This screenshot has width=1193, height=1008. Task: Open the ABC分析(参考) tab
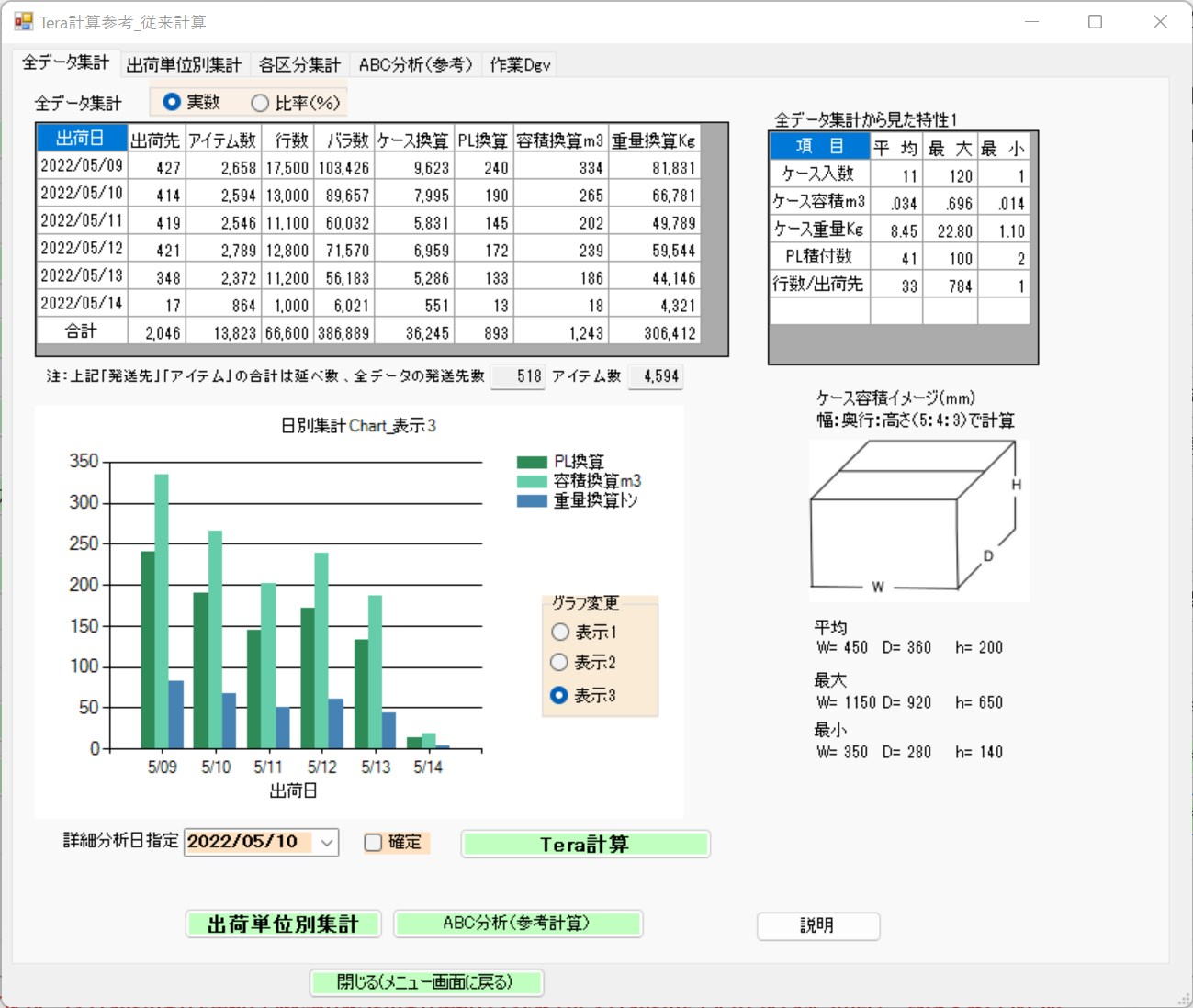click(415, 64)
